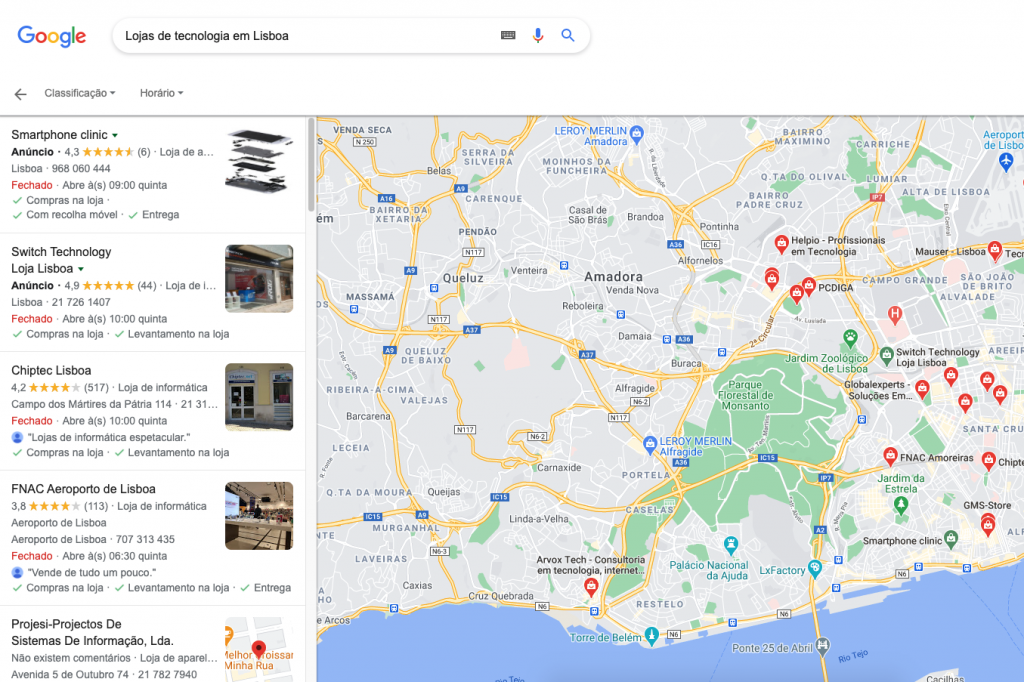1024x682 pixels.
Task: Select the PCDIGA map pin
Action: [x=809, y=285]
